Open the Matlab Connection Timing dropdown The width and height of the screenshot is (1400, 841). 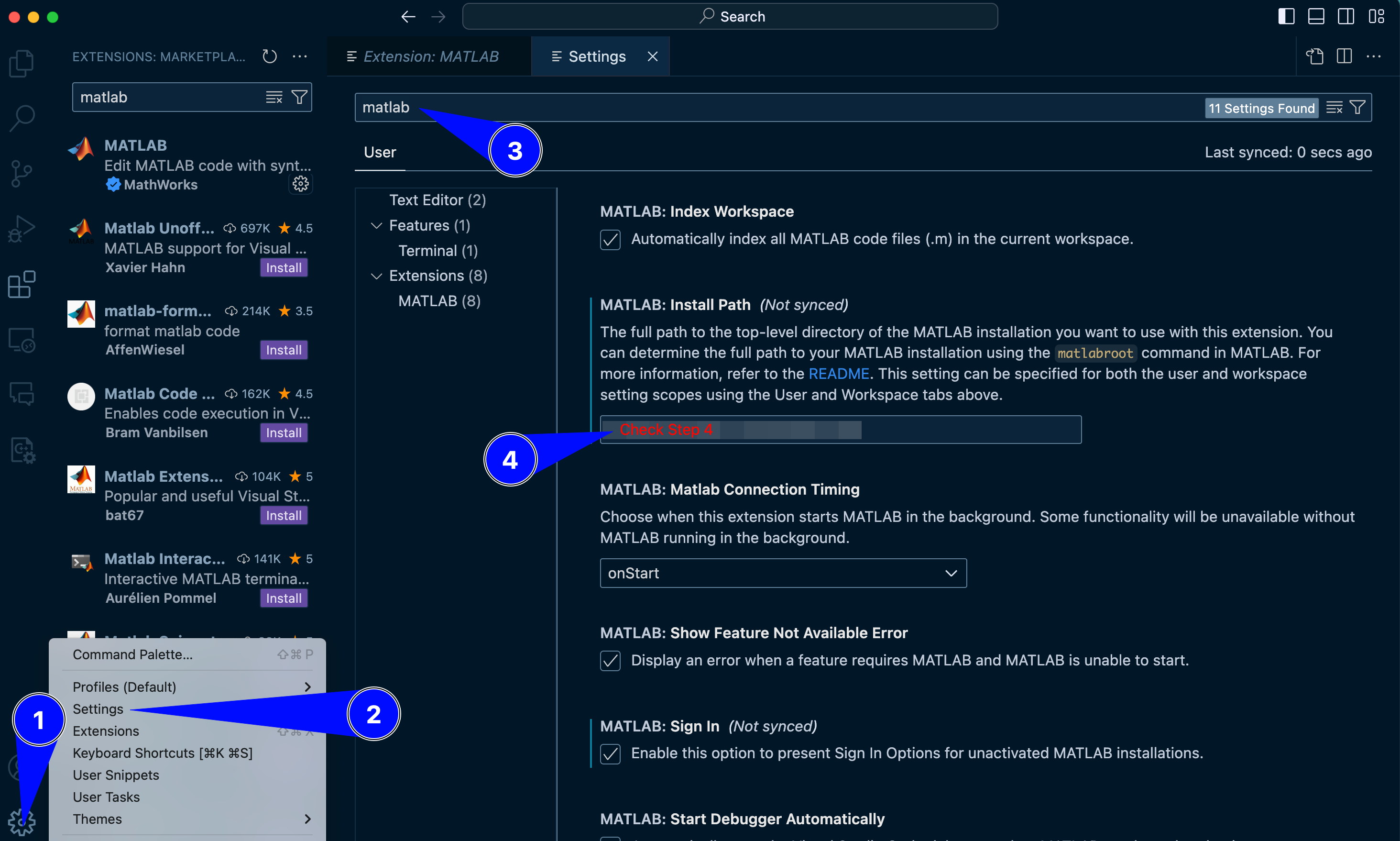point(783,573)
